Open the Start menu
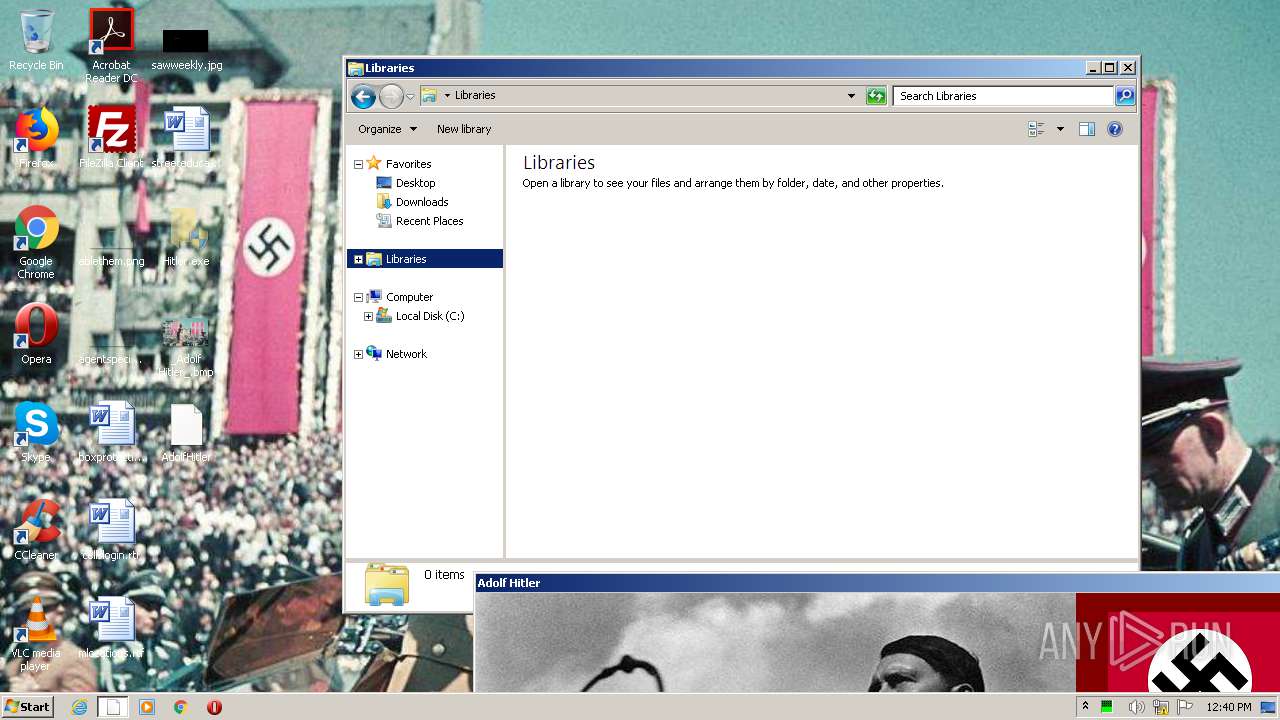Image resolution: width=1280 pixels, height=720 pixels. tap(28, 707)
